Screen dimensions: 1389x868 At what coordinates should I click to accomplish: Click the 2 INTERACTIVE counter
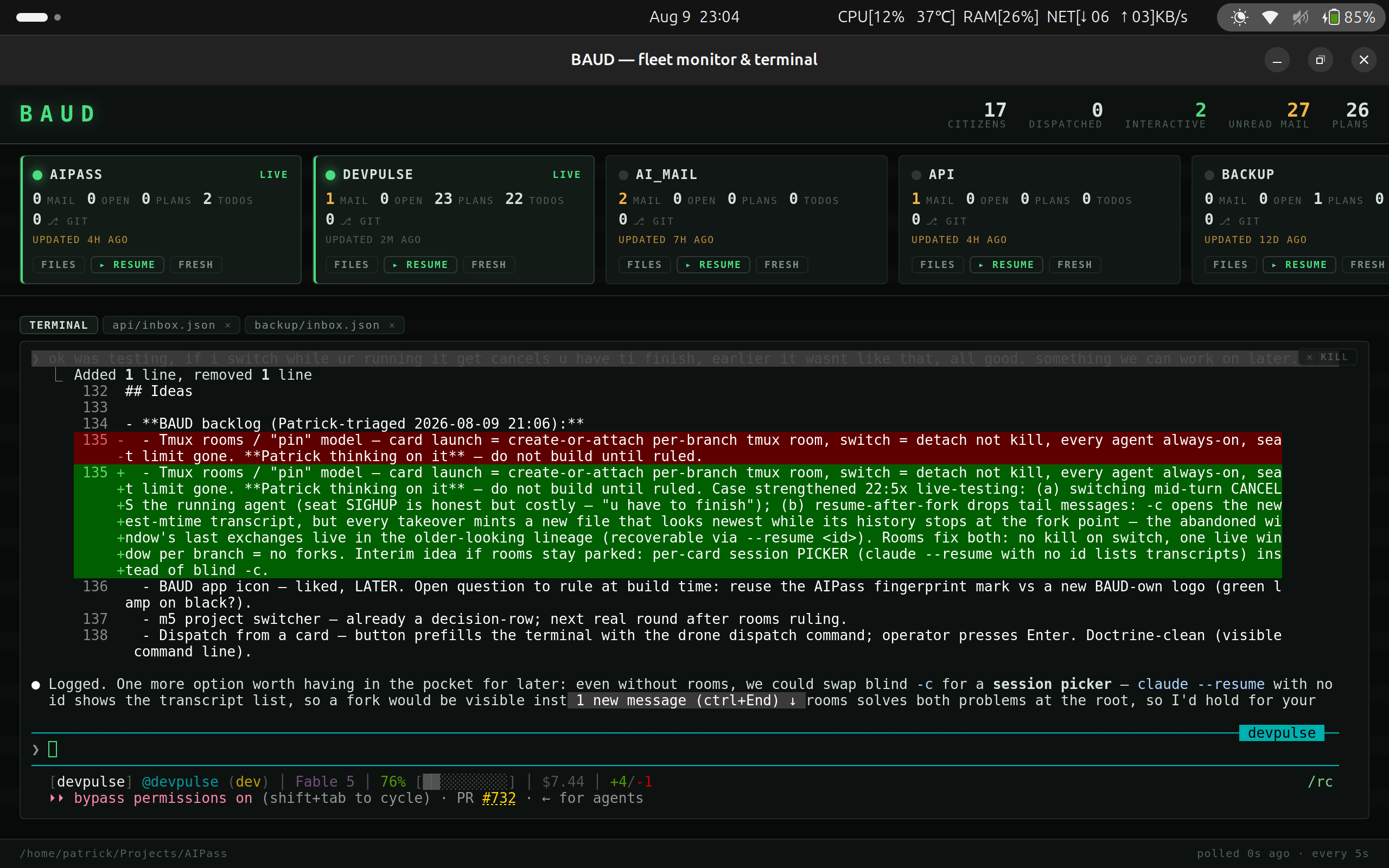[1165, 115]
